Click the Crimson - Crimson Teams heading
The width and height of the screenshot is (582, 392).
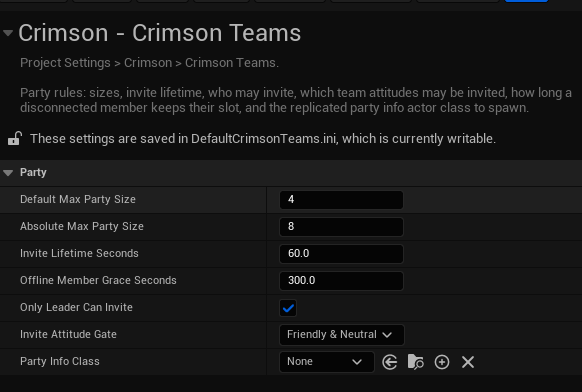[160, 33]
